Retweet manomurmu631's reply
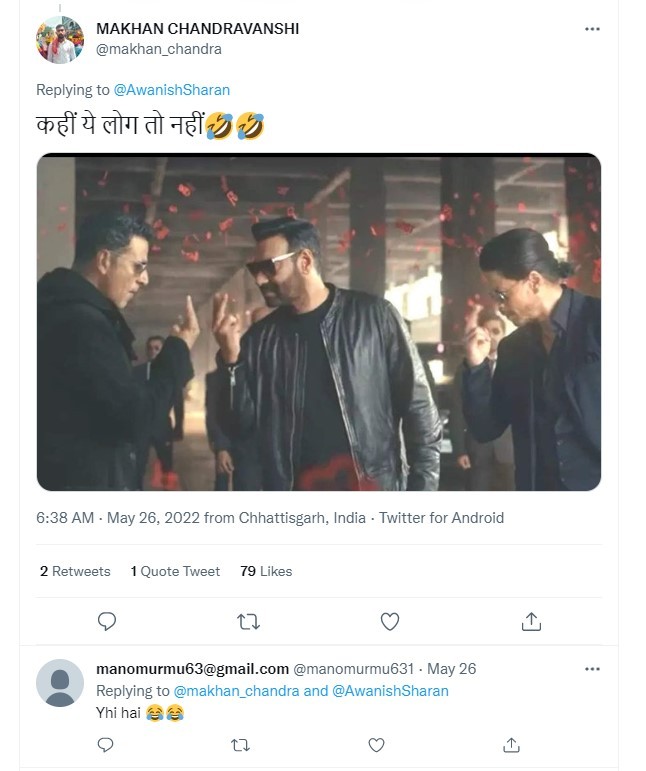 click(x=240, y=745)
